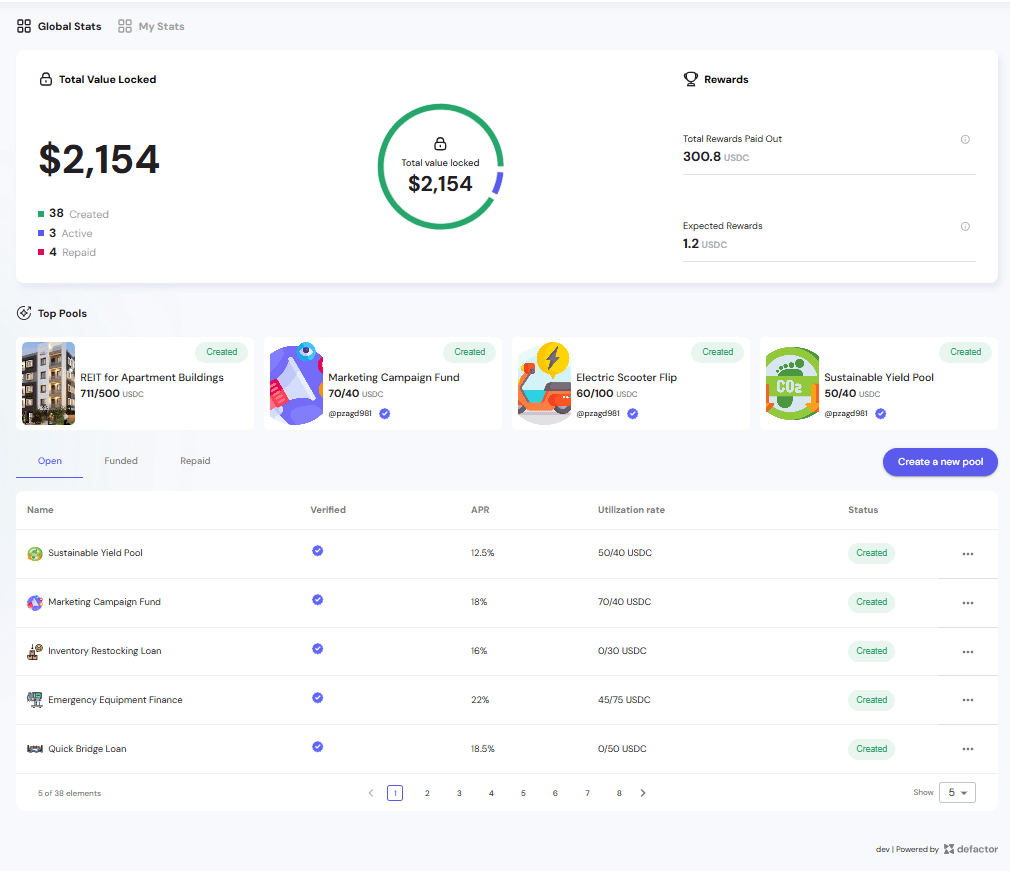Click the Inventory Restocking Loan row icon

tap(35, 651)
